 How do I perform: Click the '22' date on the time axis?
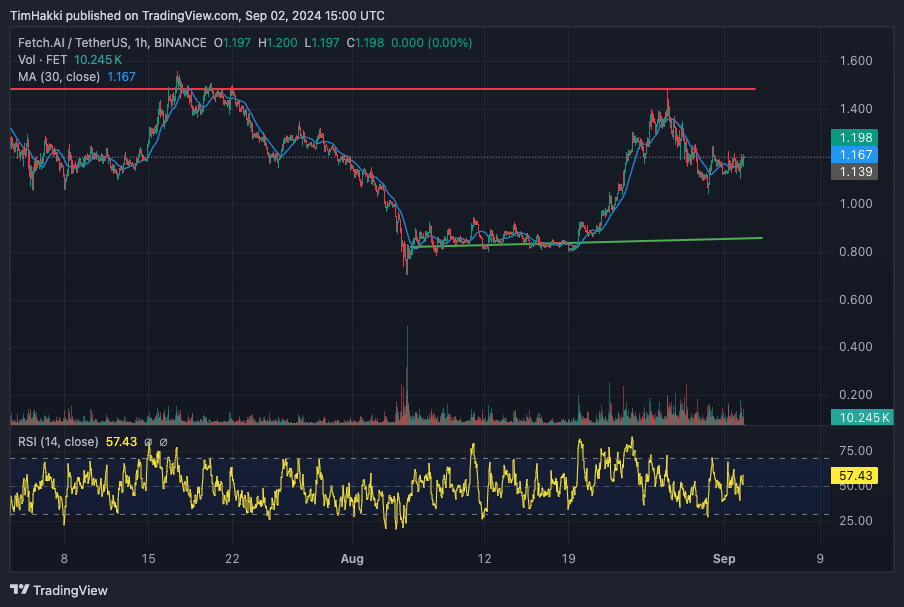pos(232,559)
